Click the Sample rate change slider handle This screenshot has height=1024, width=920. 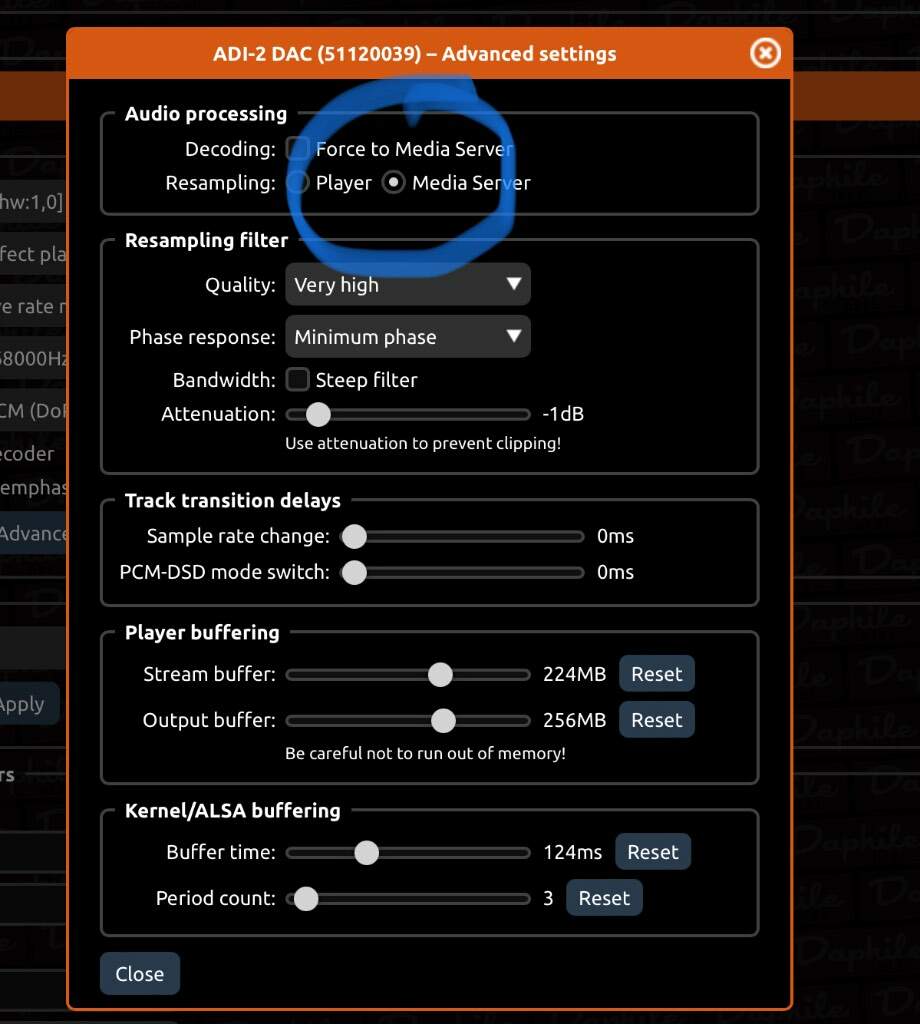coord(355,536)
